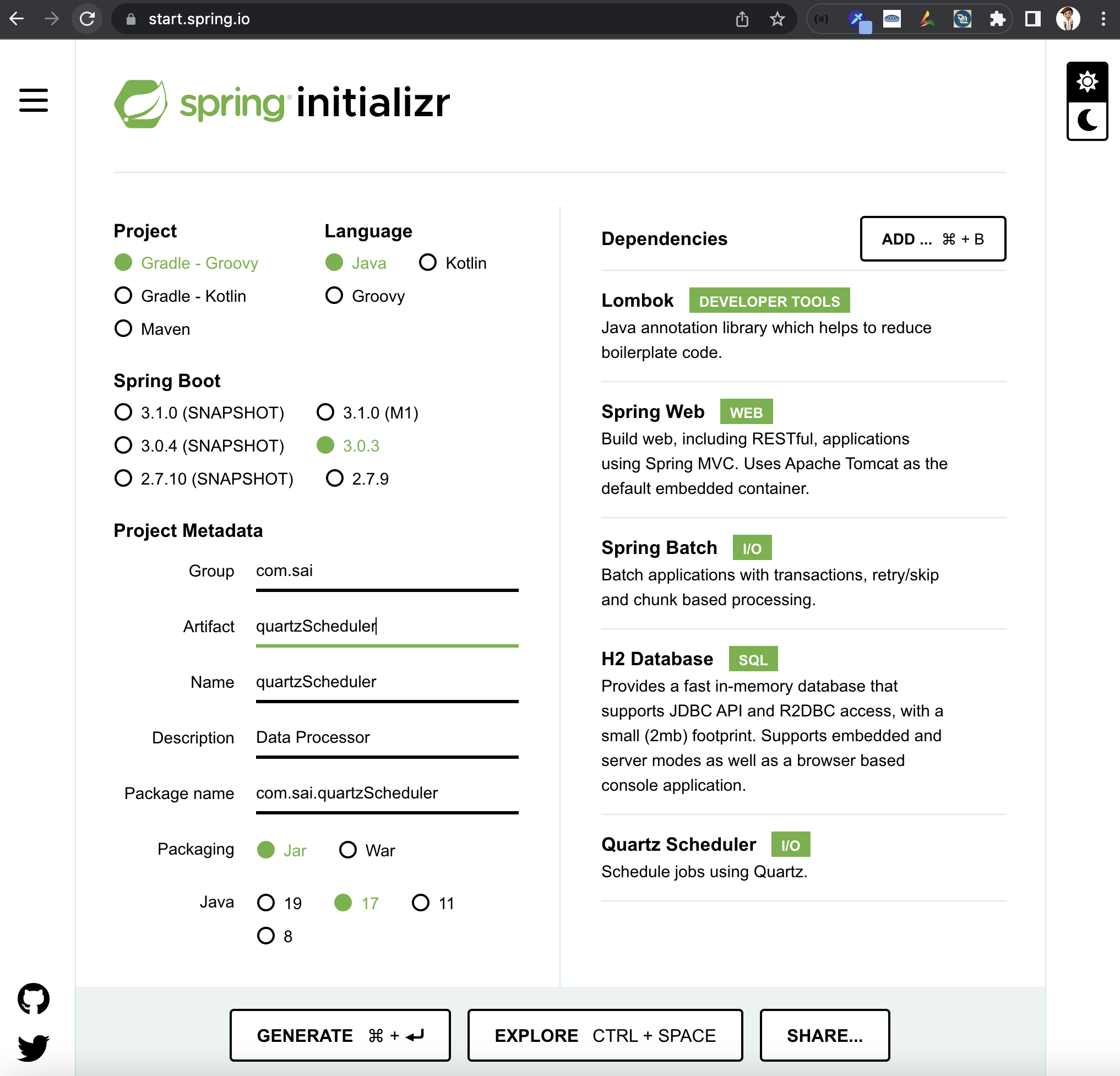Click the Description input field
The image size is (1120, 1076).
tap(387, 737)
